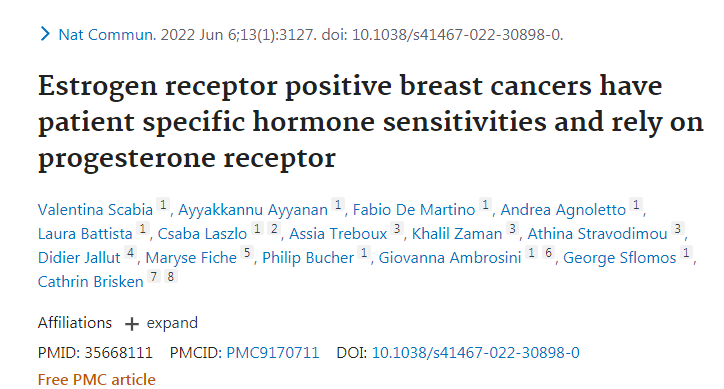Open author Valentina Scabia
Screen dimensions: 724x389
pos(95,210)
